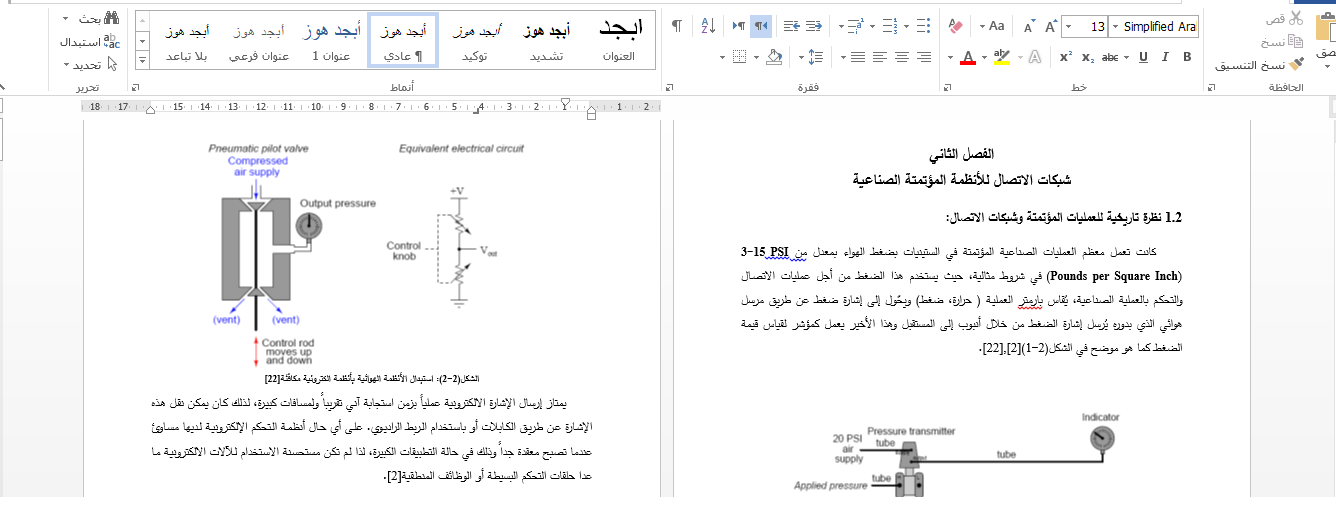Open the font size 13 box
The image size is (1336, 528).
[1085, 26]
